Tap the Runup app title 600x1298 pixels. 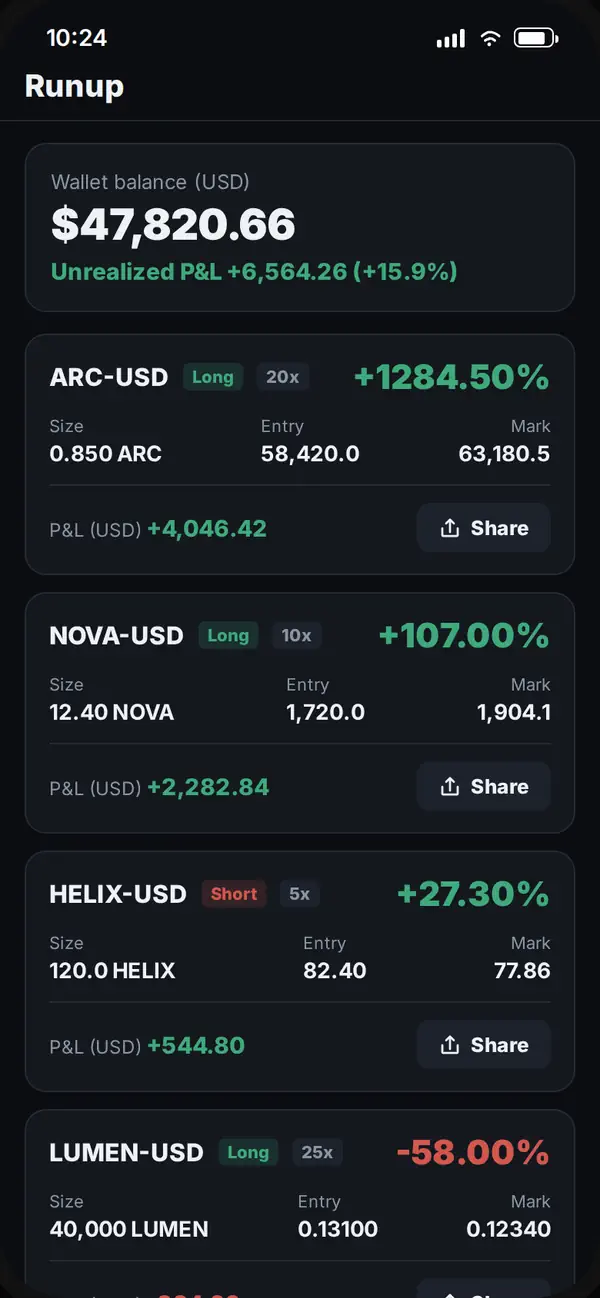click(x=74, y=86)
